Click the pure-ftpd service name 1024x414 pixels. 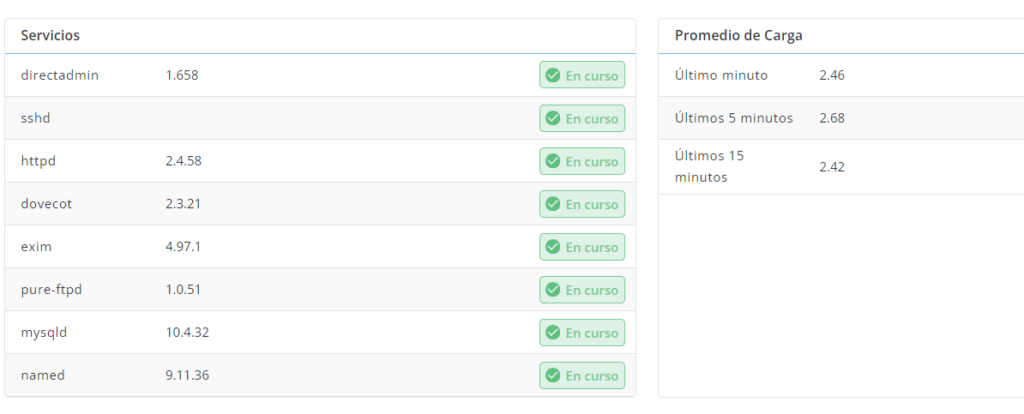51,290
